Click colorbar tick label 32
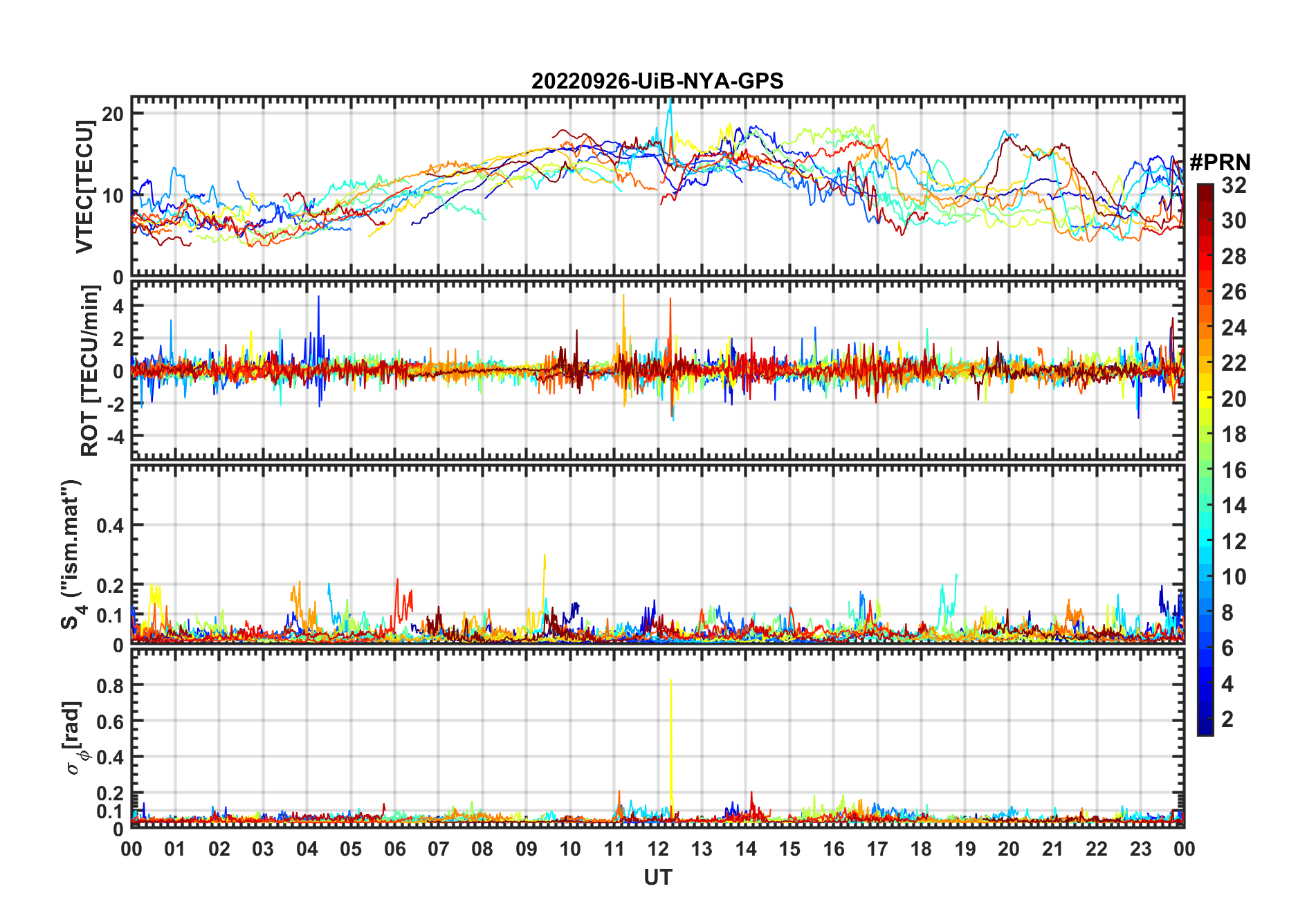 click(x=1234, y=185)
